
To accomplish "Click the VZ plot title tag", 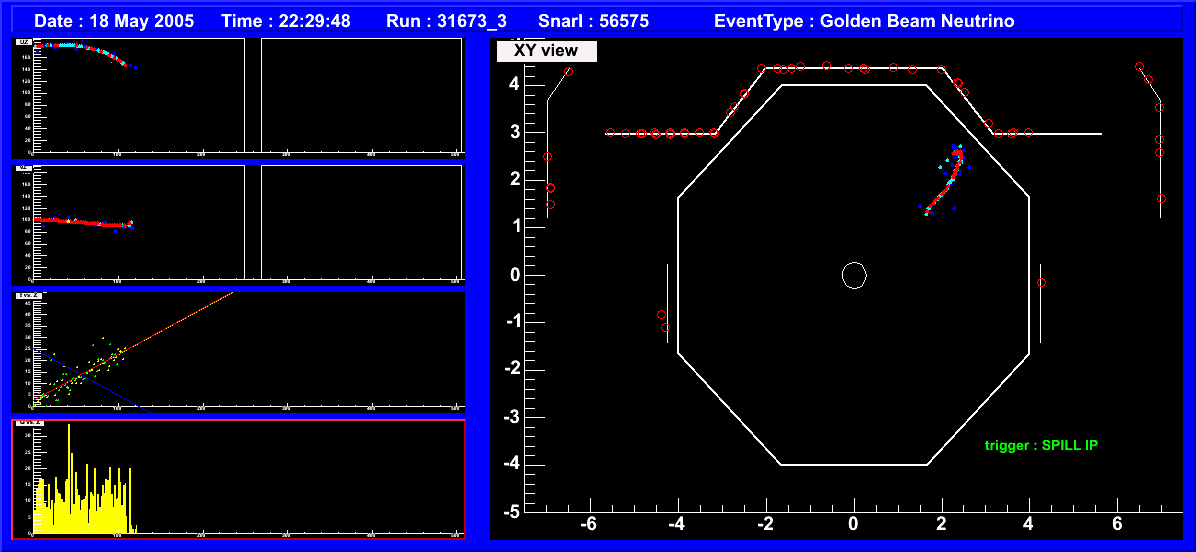I will click(23, 168).
